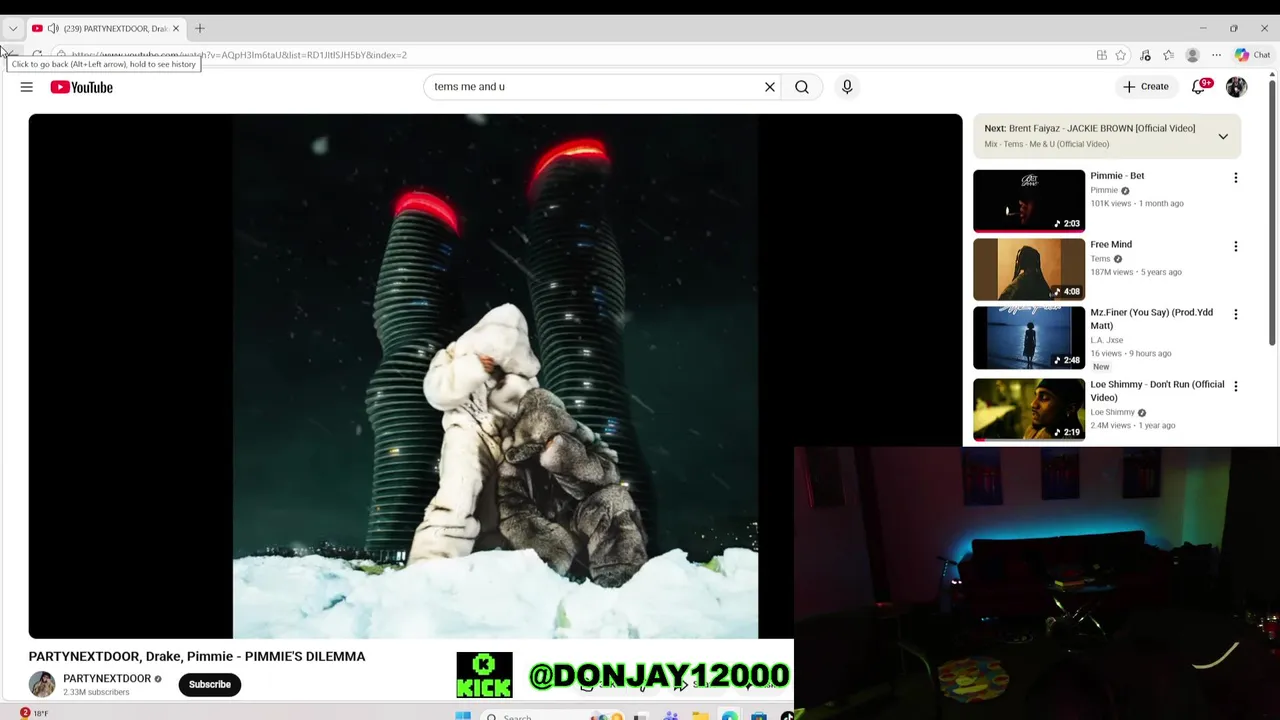Go to YouTube home via logo
1280x720 pixels.
tap(82, 87)
